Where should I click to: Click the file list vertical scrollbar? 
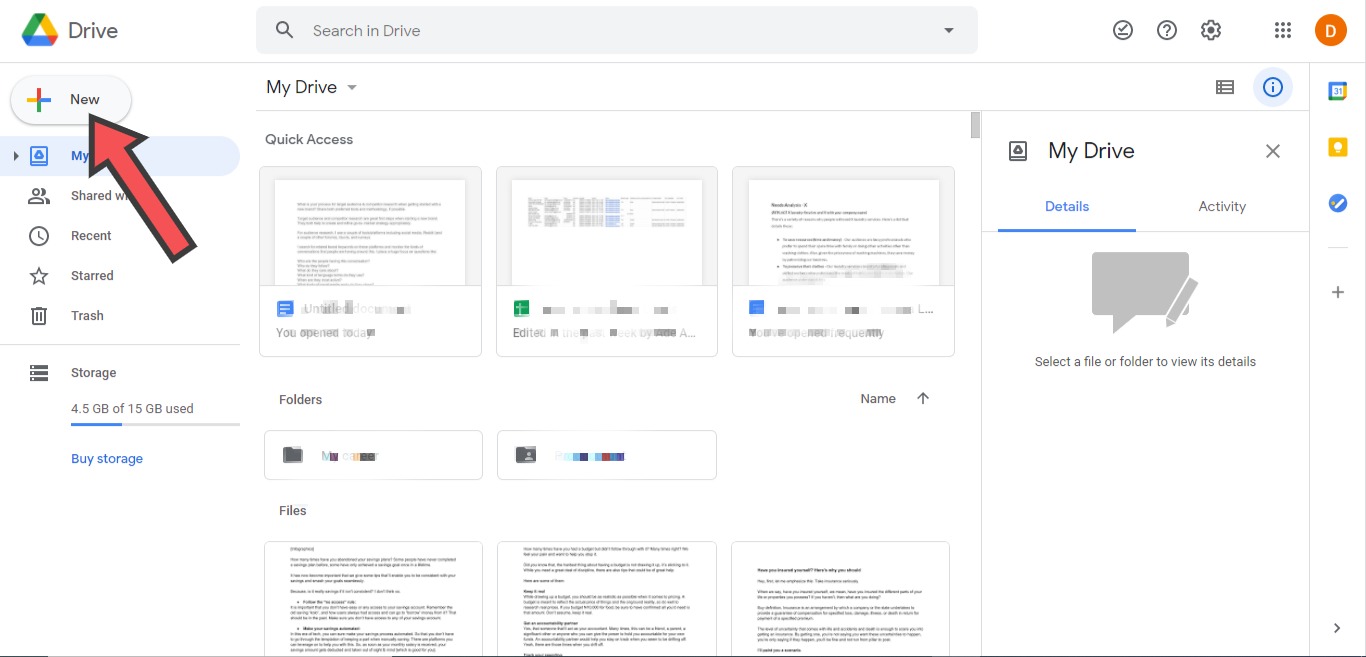(x=976, y=125)
